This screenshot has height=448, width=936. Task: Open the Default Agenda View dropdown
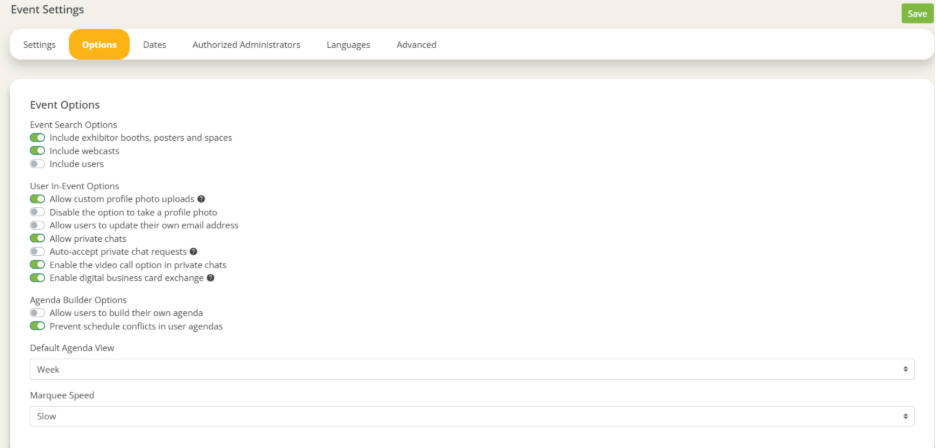click(472, 369)
